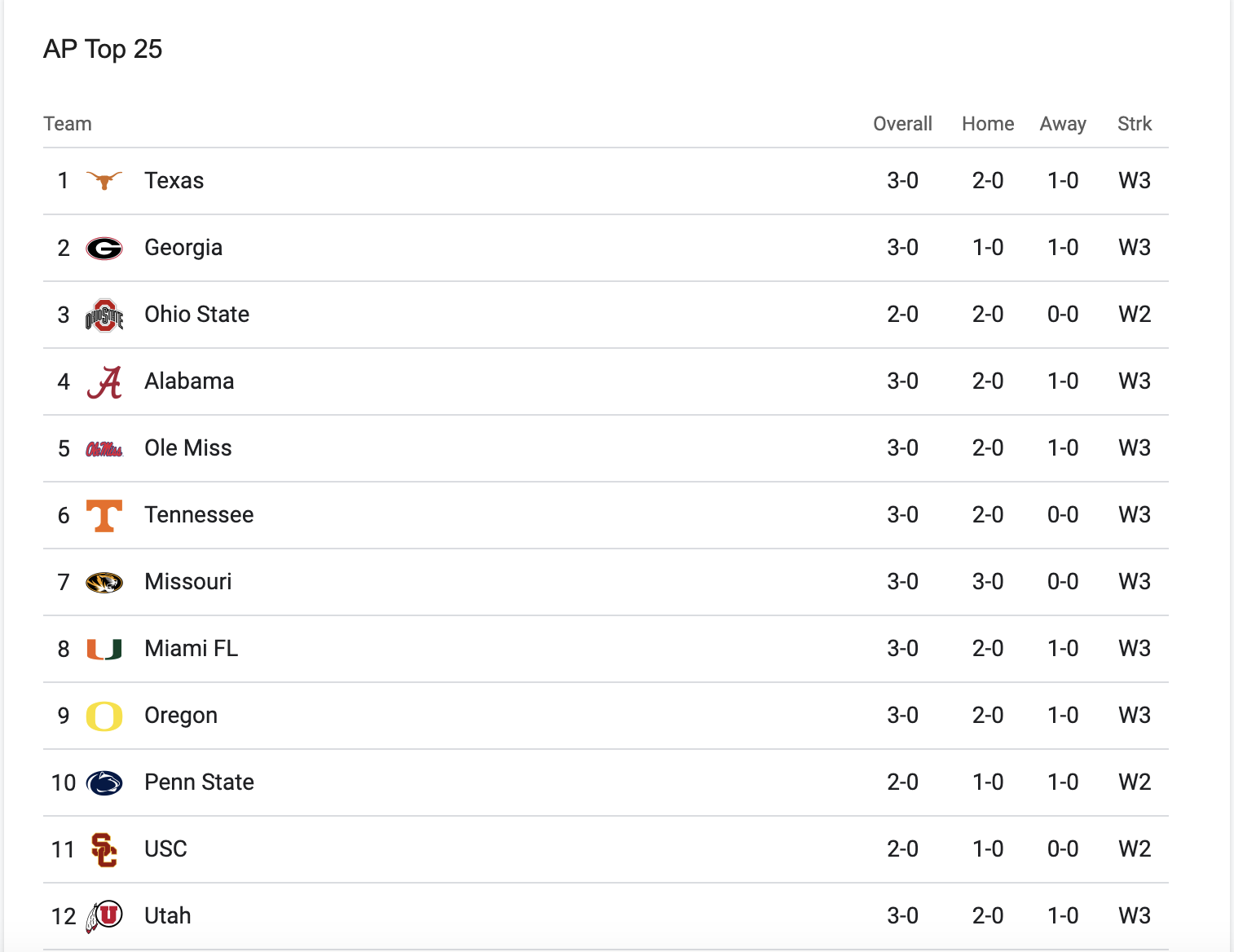Image resolution: width=1234 pixels, height=952 pixels.
Task: Click the Strk column header
Action: tap(1135, 124)
